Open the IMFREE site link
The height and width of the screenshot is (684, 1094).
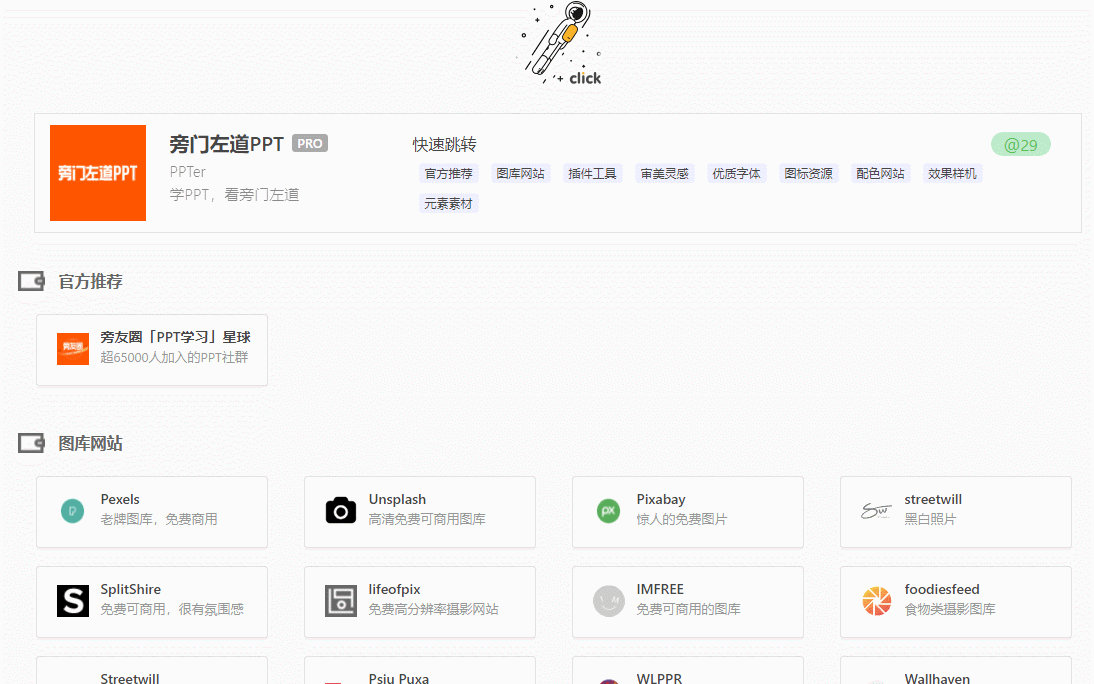(660, 590)
